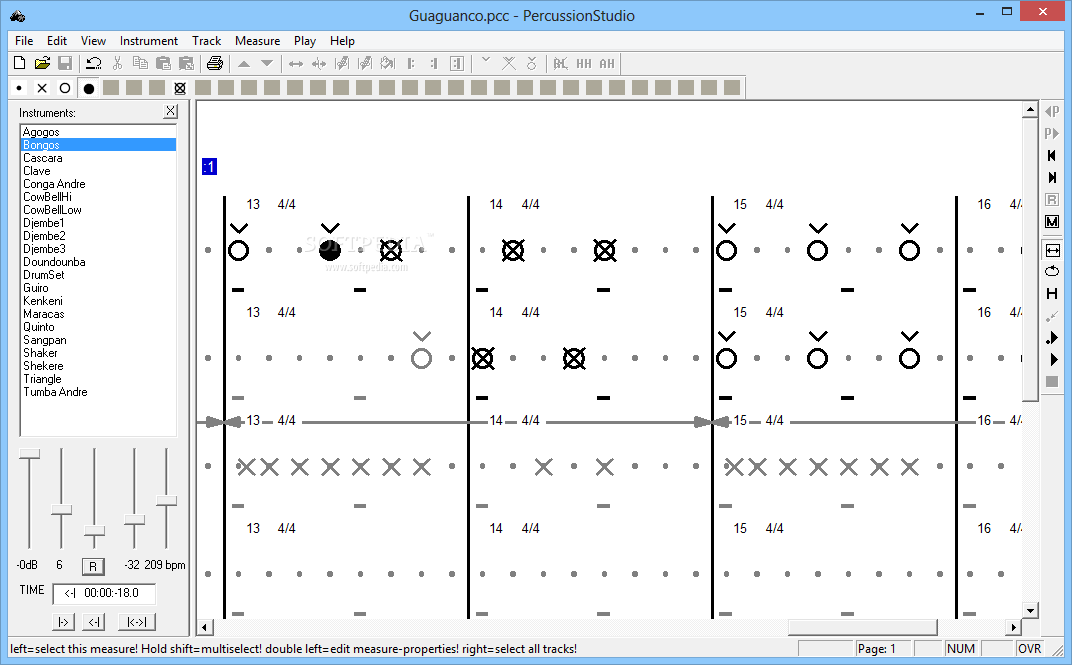This screenshot has height=665, width=1072.
Task: Open the Track menu
Action: pyautogui.click(x=206, y=41)
